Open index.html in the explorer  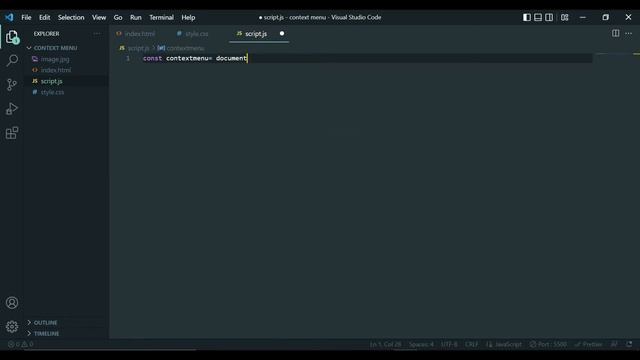(56, 70)
